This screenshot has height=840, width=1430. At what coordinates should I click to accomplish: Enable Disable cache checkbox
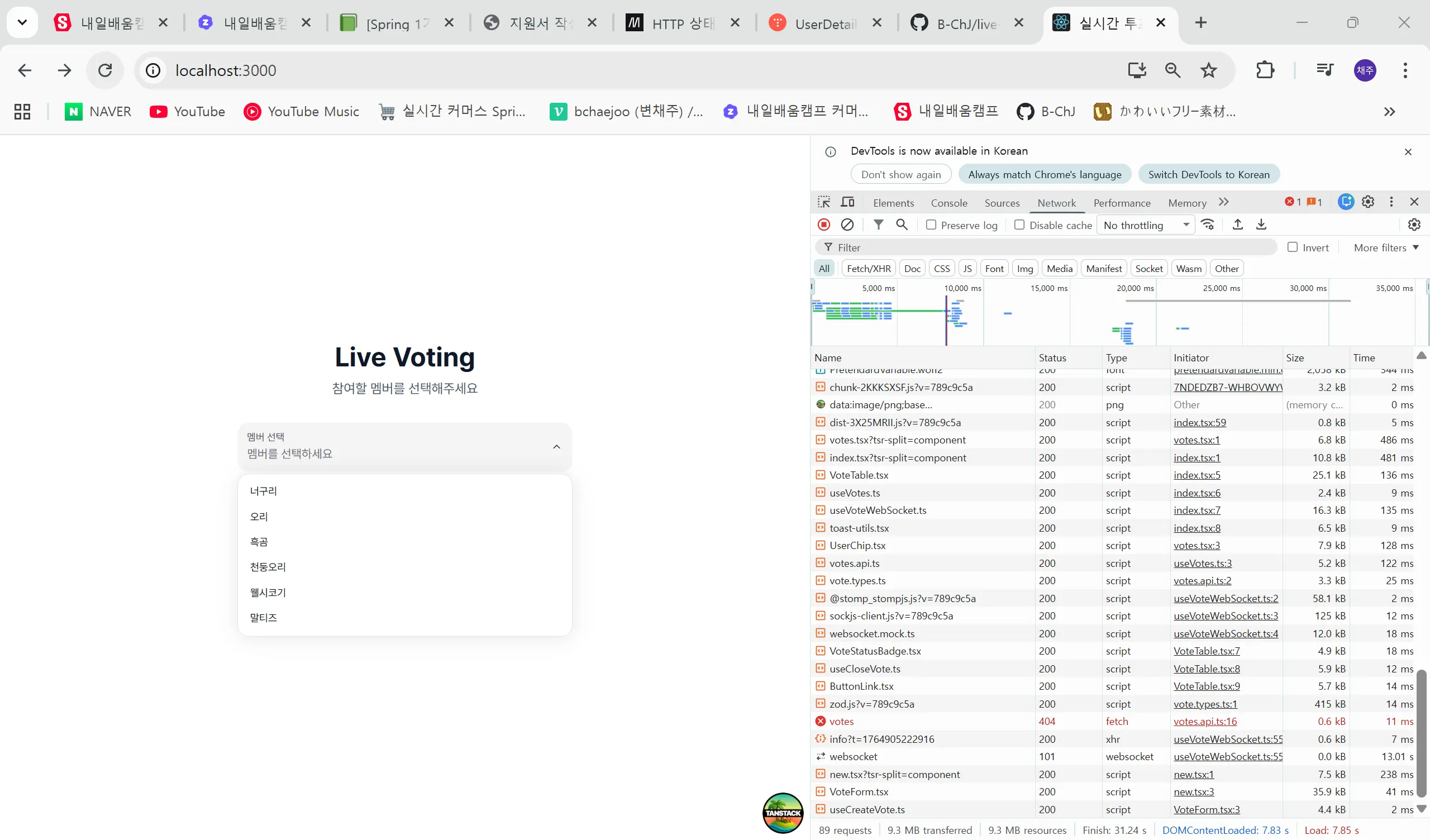tap(1019, 225)
